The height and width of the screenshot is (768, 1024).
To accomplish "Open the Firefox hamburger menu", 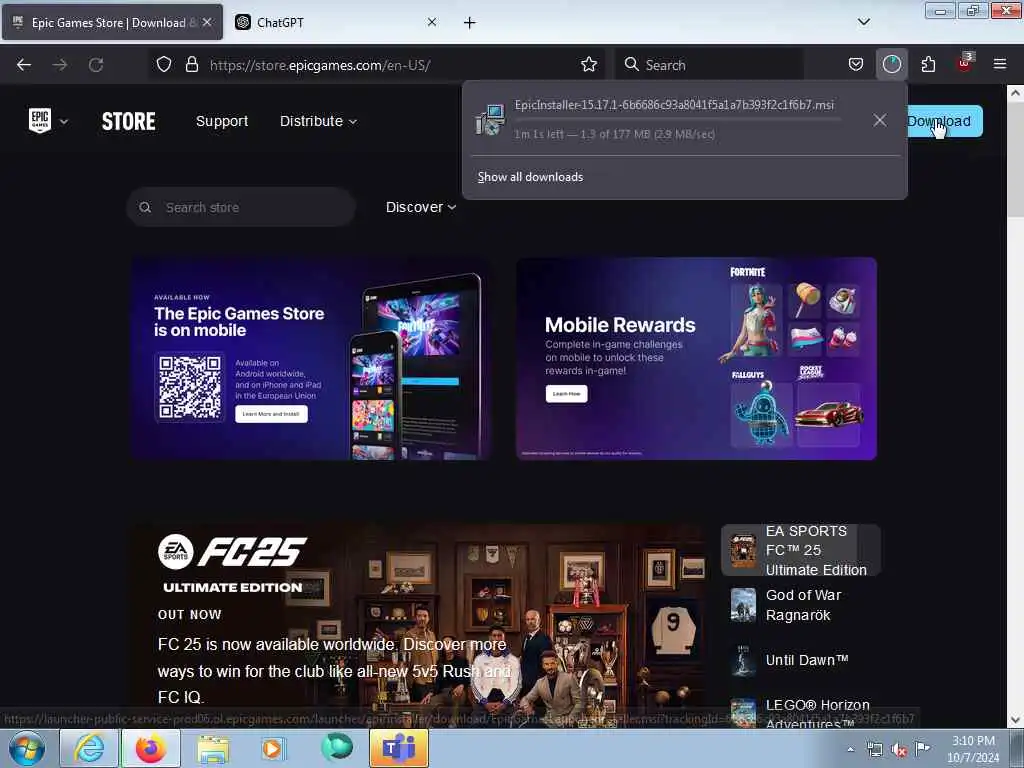I will [999, 64].
